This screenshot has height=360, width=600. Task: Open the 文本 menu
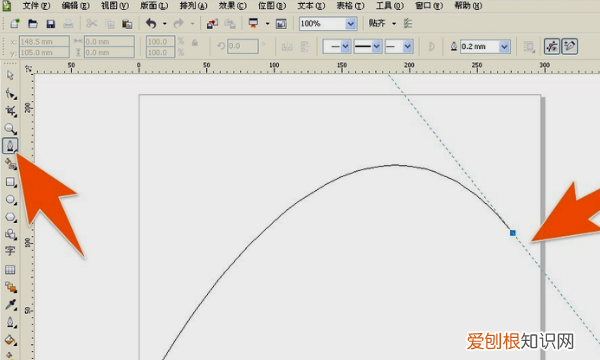pos(311,6)
